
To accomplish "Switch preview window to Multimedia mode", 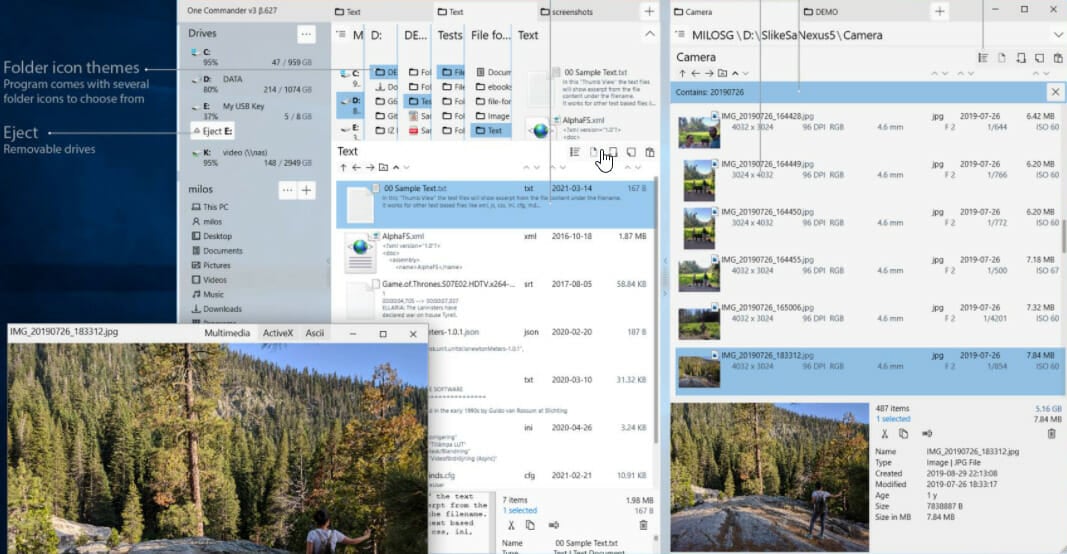I will (x=227, y=333).
